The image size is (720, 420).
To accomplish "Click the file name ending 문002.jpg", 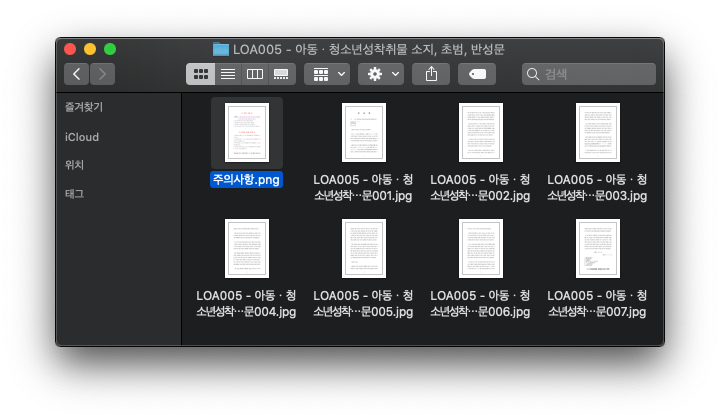I will click(480, 187).
